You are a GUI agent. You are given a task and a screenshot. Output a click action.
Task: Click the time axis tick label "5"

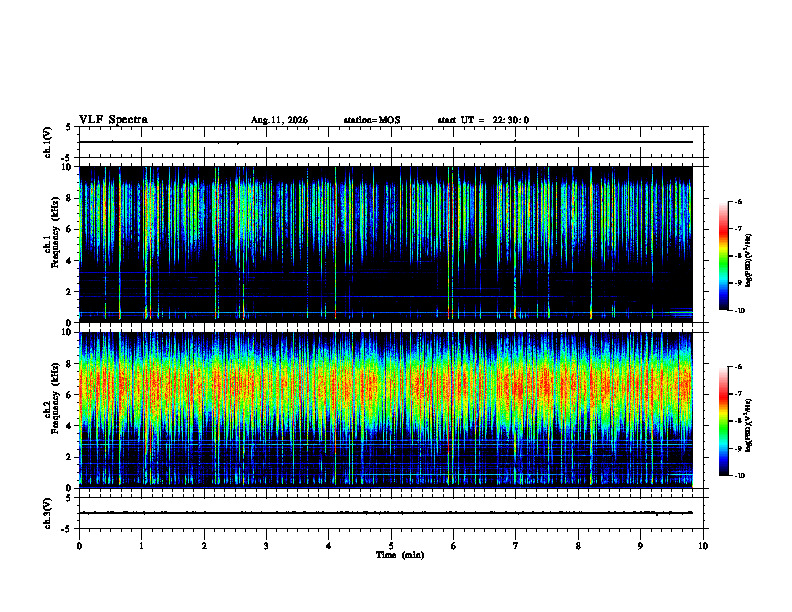click(391, 546)
